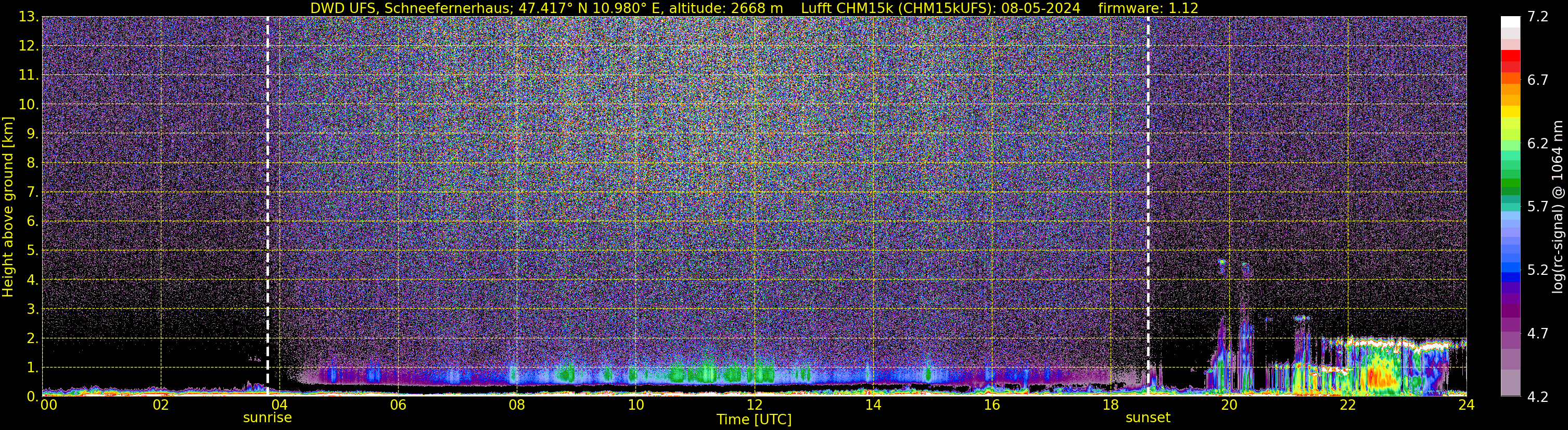This screenshot has width=1568, height=430.
Task: Click the time axis tick label 16
Action: pyautogui.click(x=991, y=405)
